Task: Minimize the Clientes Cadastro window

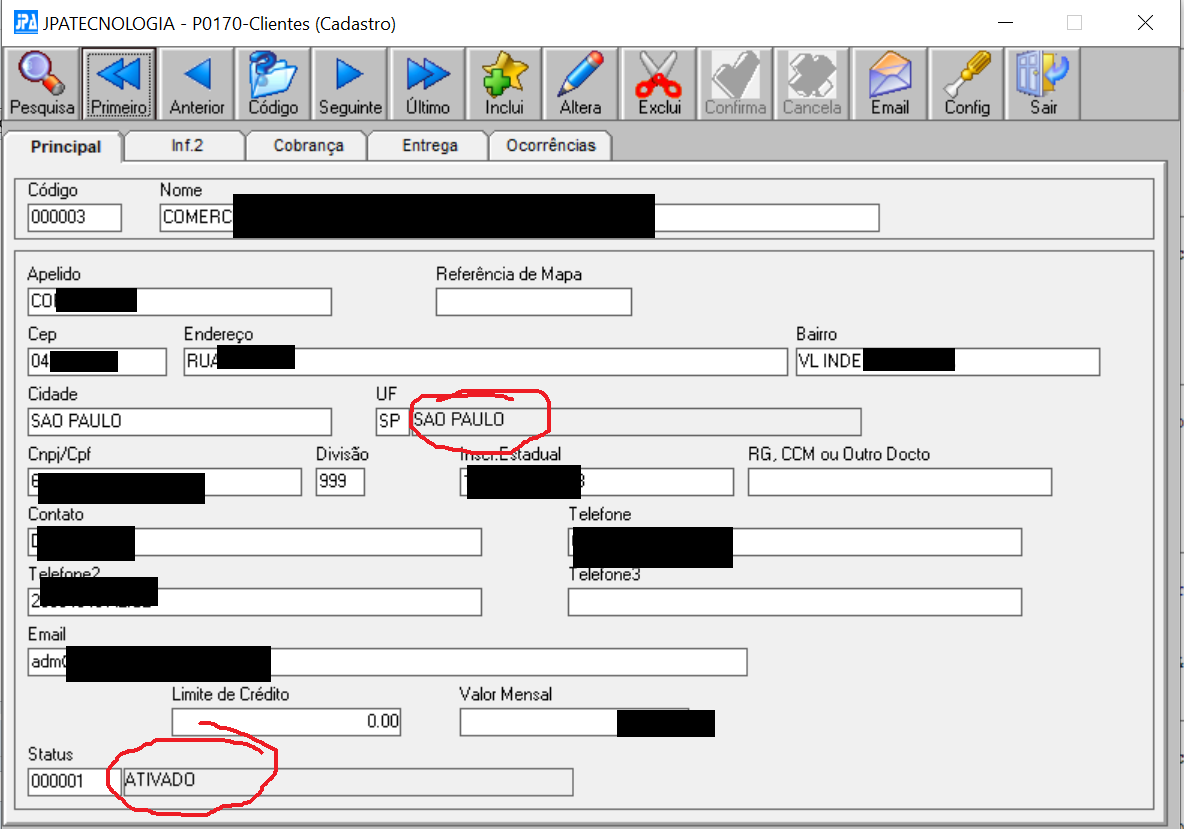Action: pos(1005,23)
